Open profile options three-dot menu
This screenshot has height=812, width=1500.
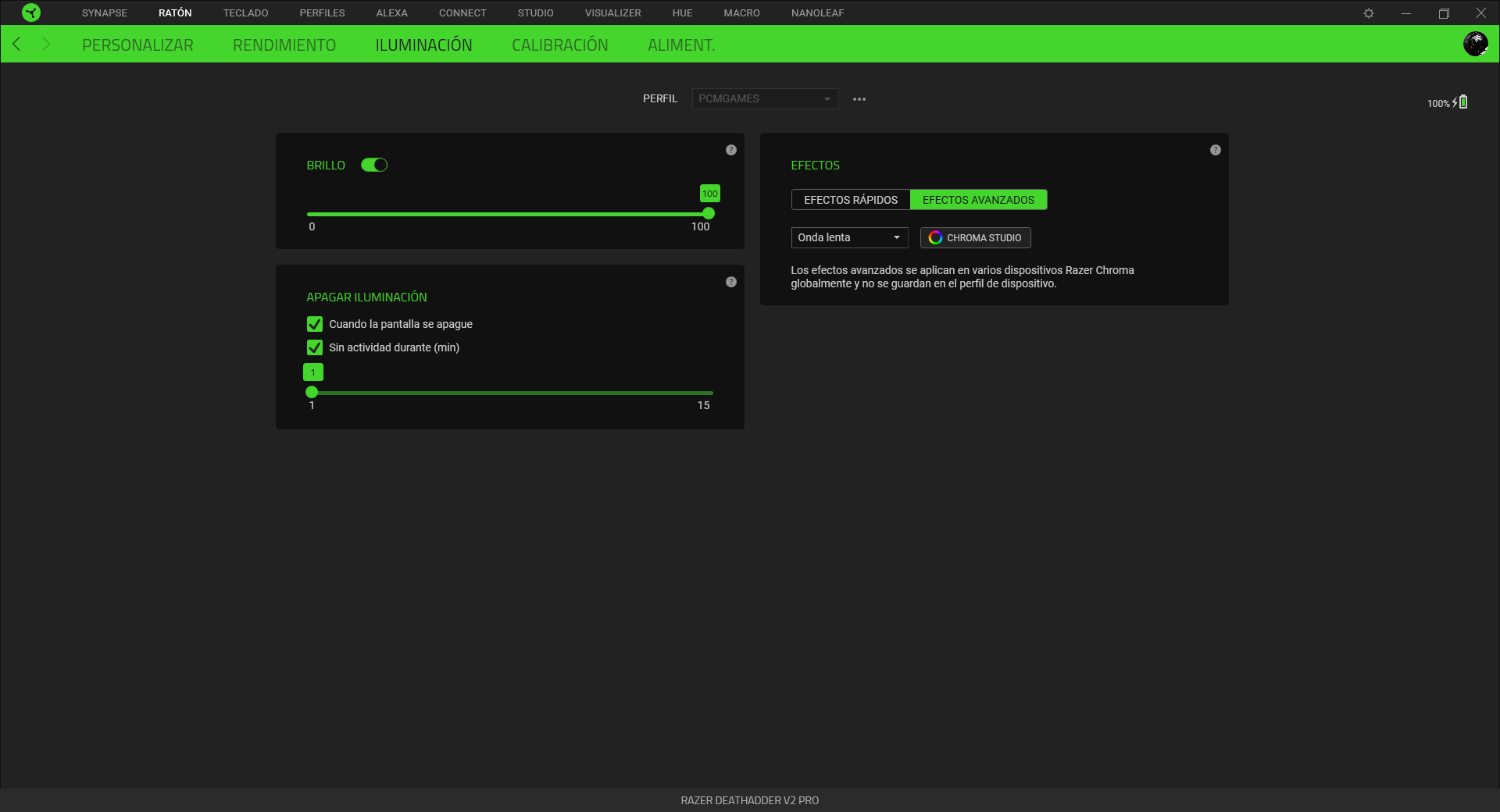coord(859,99)
